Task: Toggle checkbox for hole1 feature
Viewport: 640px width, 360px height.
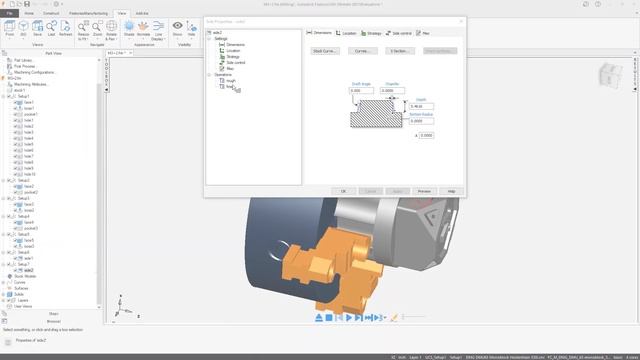Action: click(x=15, y=120)
